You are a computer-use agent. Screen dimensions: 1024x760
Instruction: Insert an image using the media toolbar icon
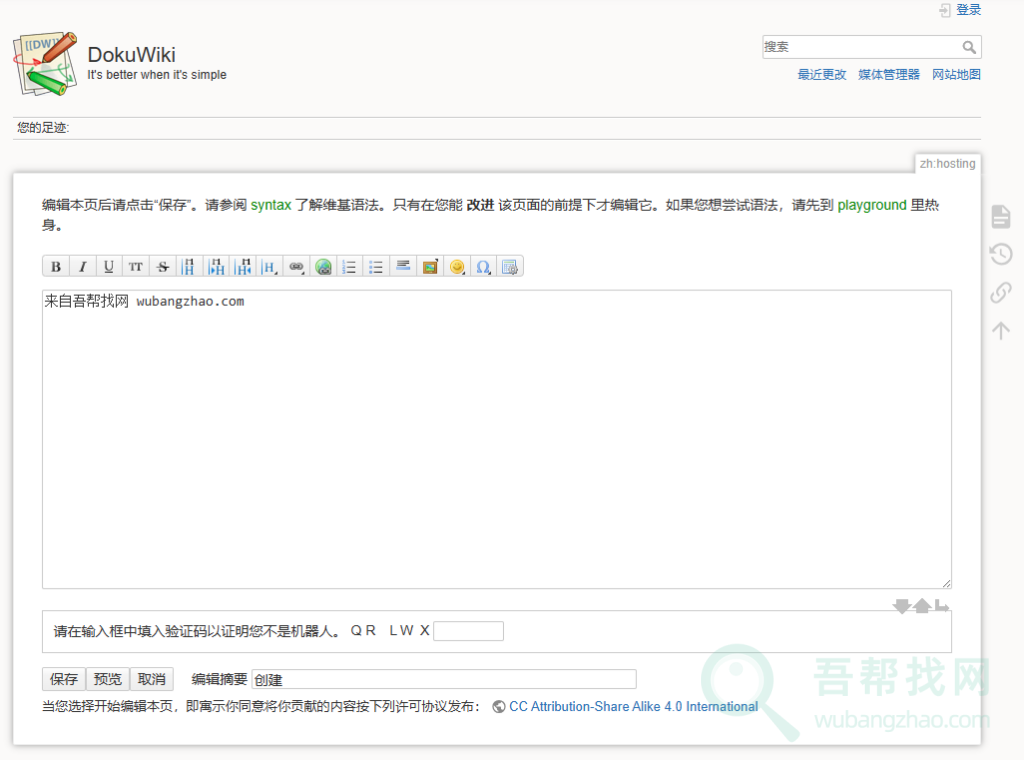[x=429, y=266]
